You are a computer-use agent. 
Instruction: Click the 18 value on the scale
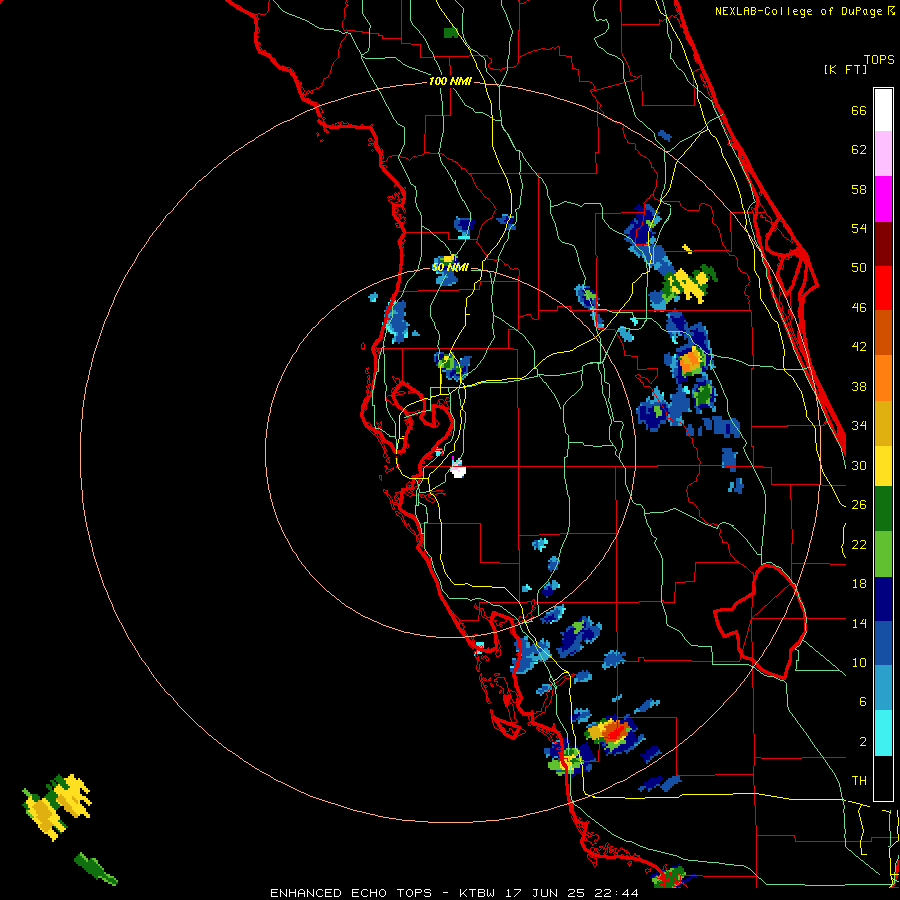(x=859, y=584)
